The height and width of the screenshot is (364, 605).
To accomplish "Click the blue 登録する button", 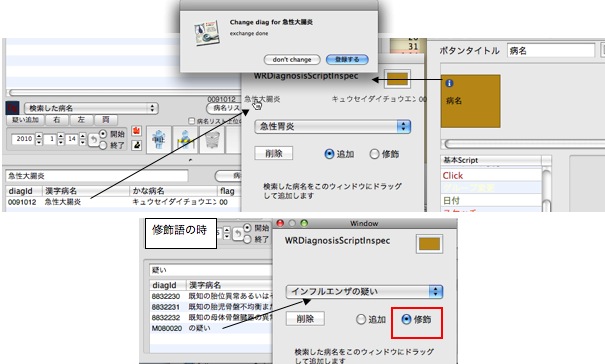I will click(x=347, y=59).
